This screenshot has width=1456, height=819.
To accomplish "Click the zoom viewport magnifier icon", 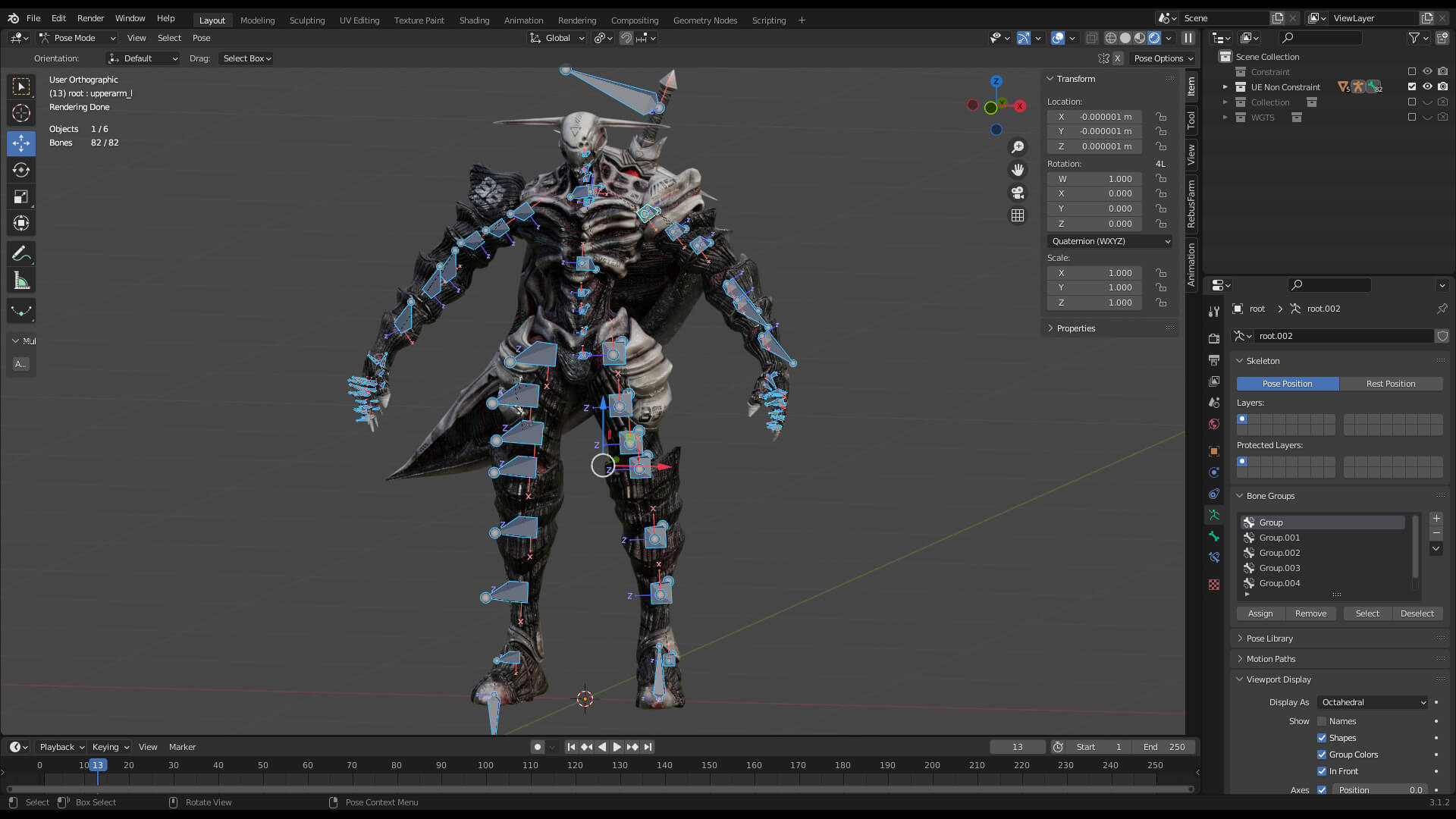I will (1018, 147).
